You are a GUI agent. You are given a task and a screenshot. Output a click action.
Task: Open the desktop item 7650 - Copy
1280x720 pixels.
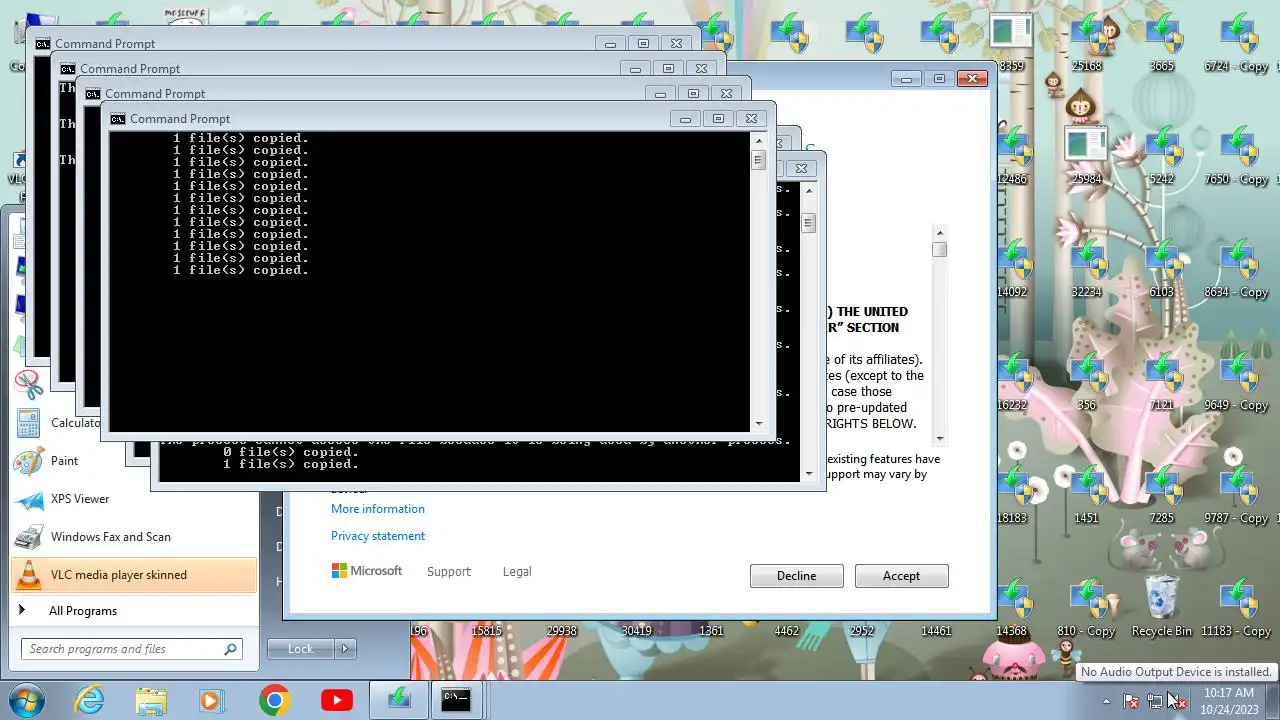(1237, 155)
